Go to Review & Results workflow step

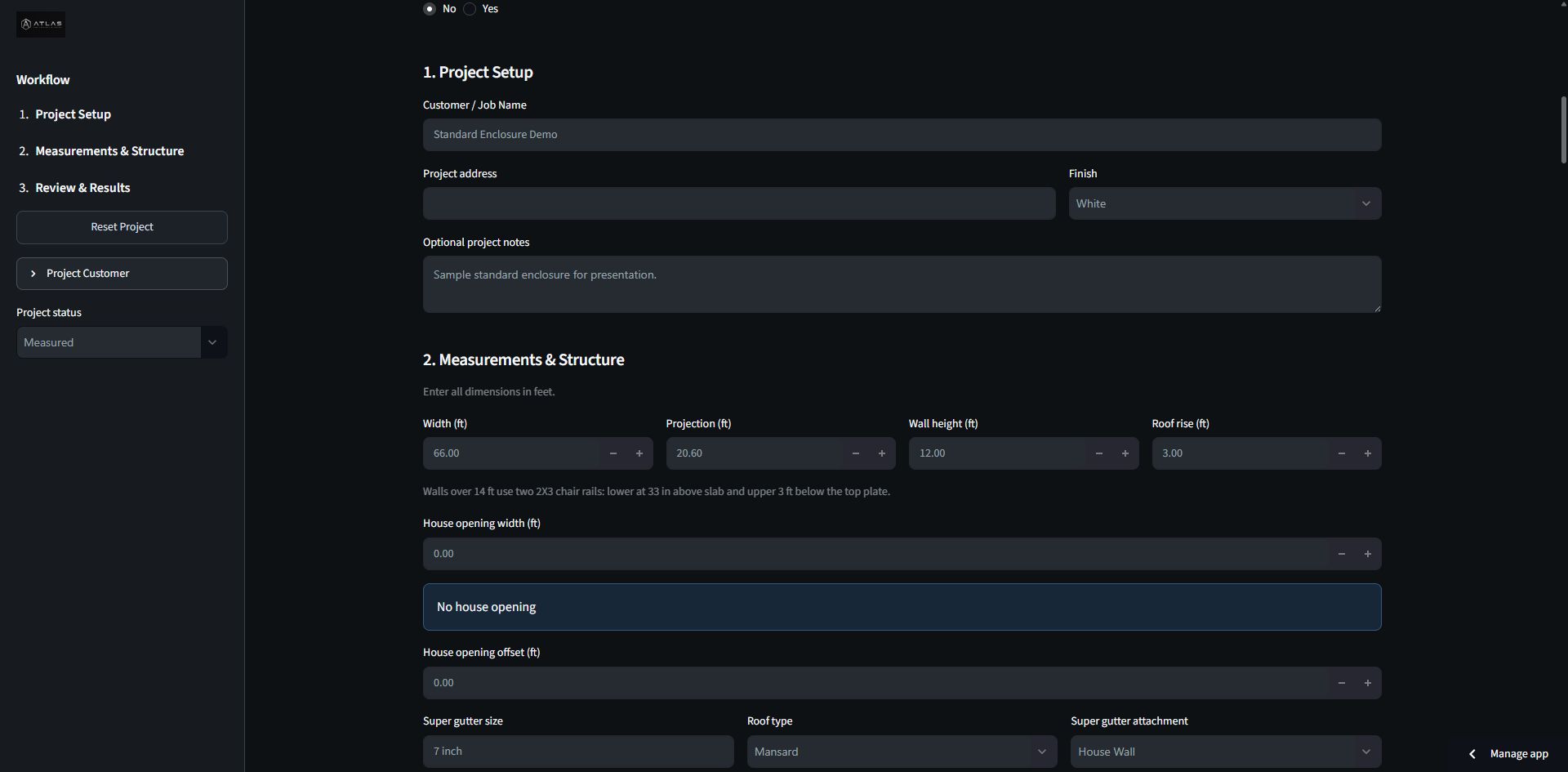coord(82,188)
